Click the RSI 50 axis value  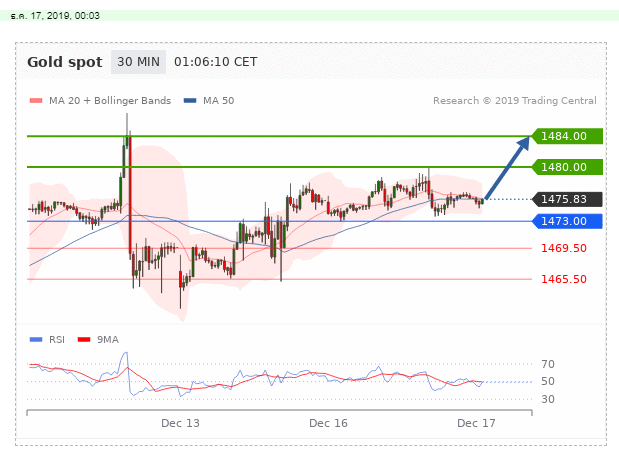point(548,381)
